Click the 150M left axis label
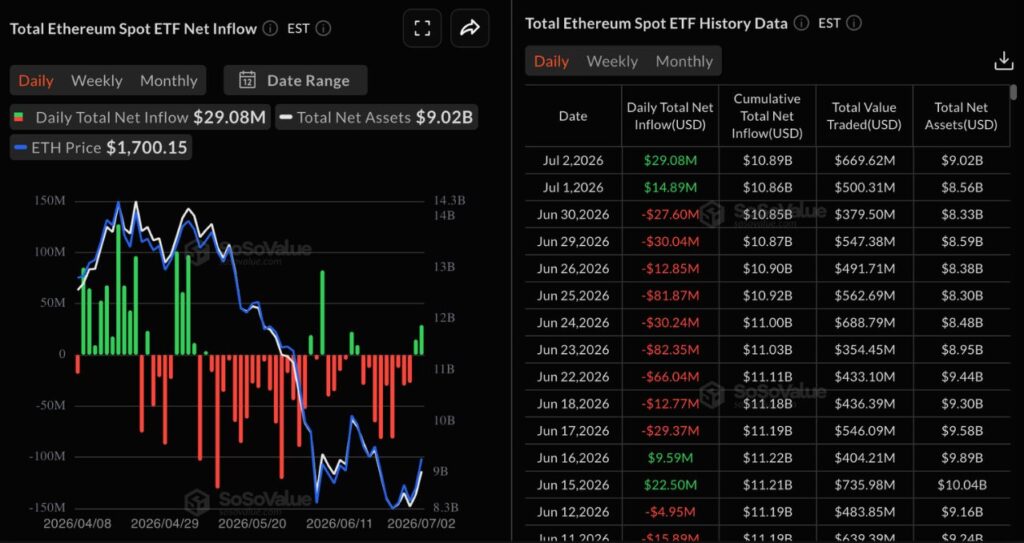 (50, 201)
